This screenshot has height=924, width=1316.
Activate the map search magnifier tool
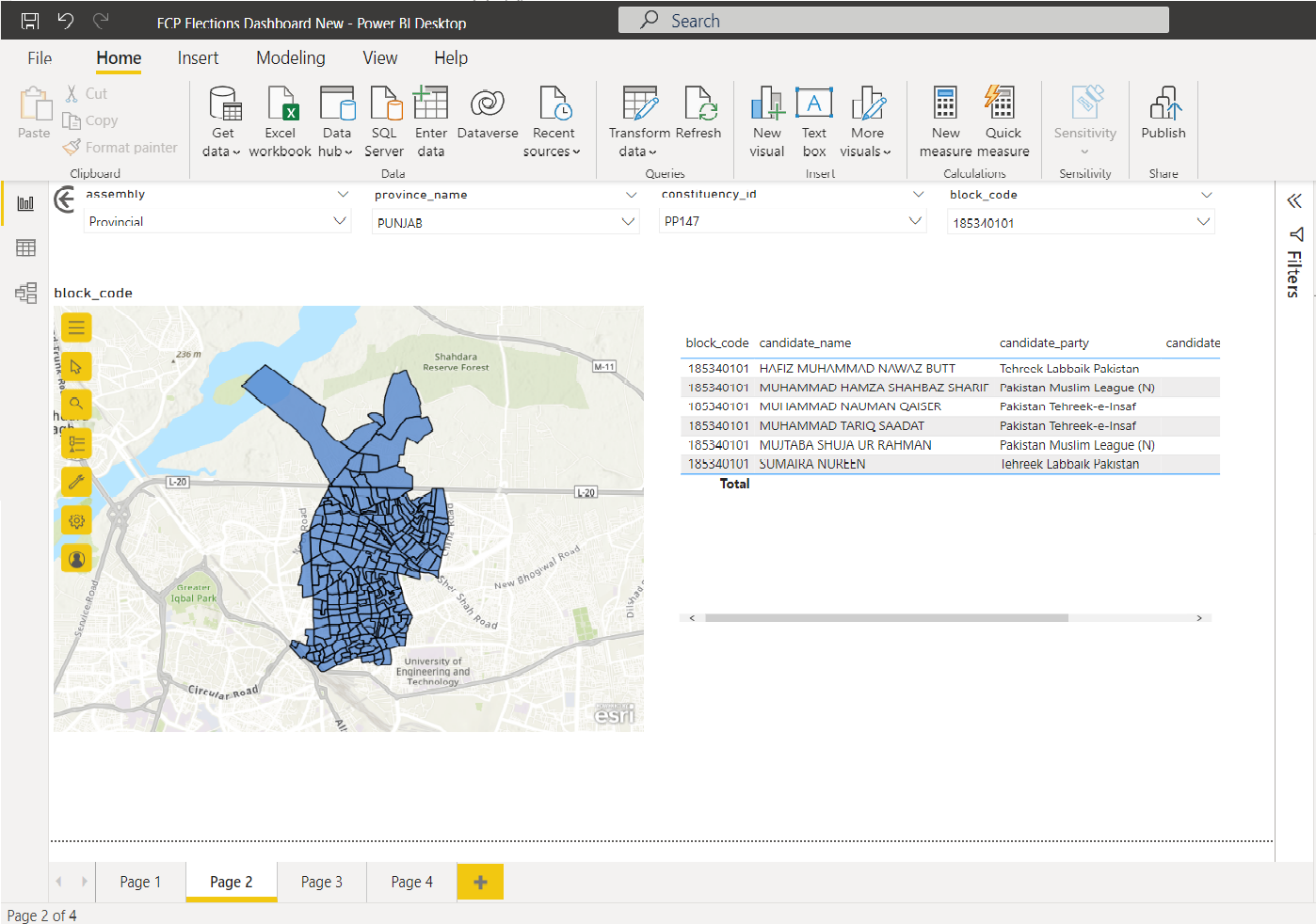(76, 404)
